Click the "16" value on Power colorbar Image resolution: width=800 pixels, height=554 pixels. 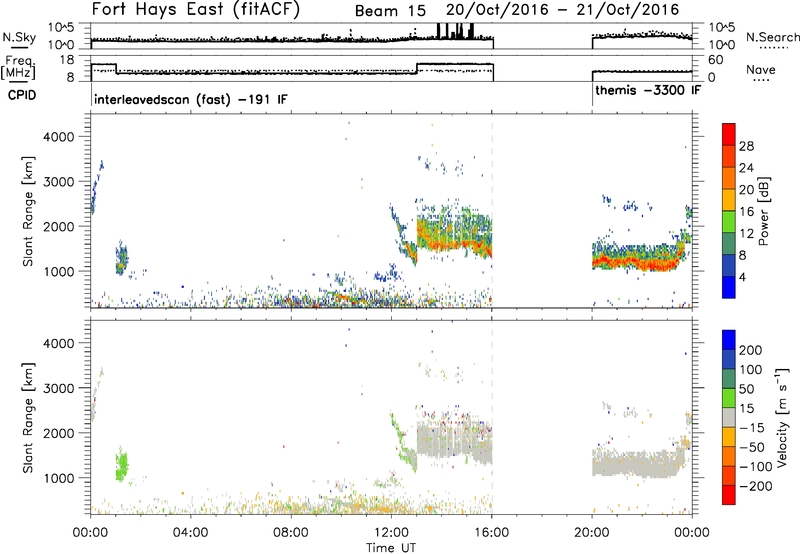click(746, 211)
